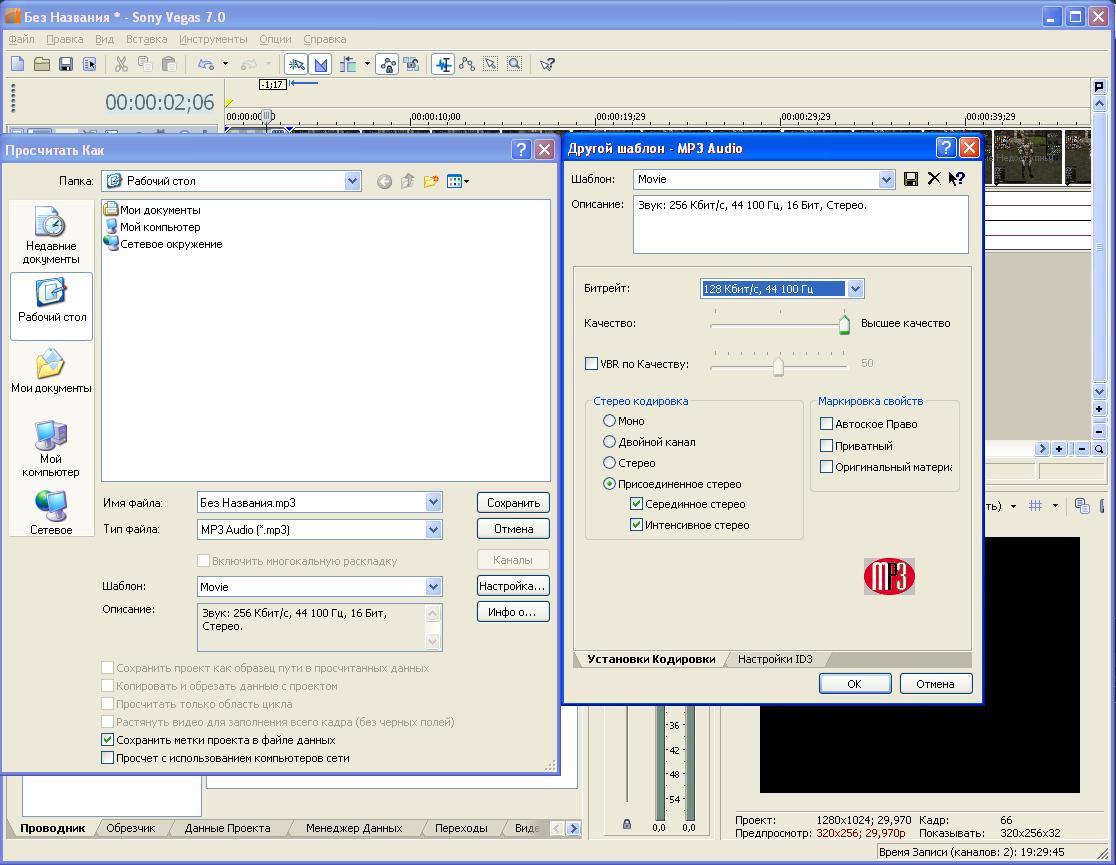Open the Шаблон dropdown in MP3 Audio dialog
Image resolution: width=1116 pixels, height=865 pixels.
coord(885,179)
